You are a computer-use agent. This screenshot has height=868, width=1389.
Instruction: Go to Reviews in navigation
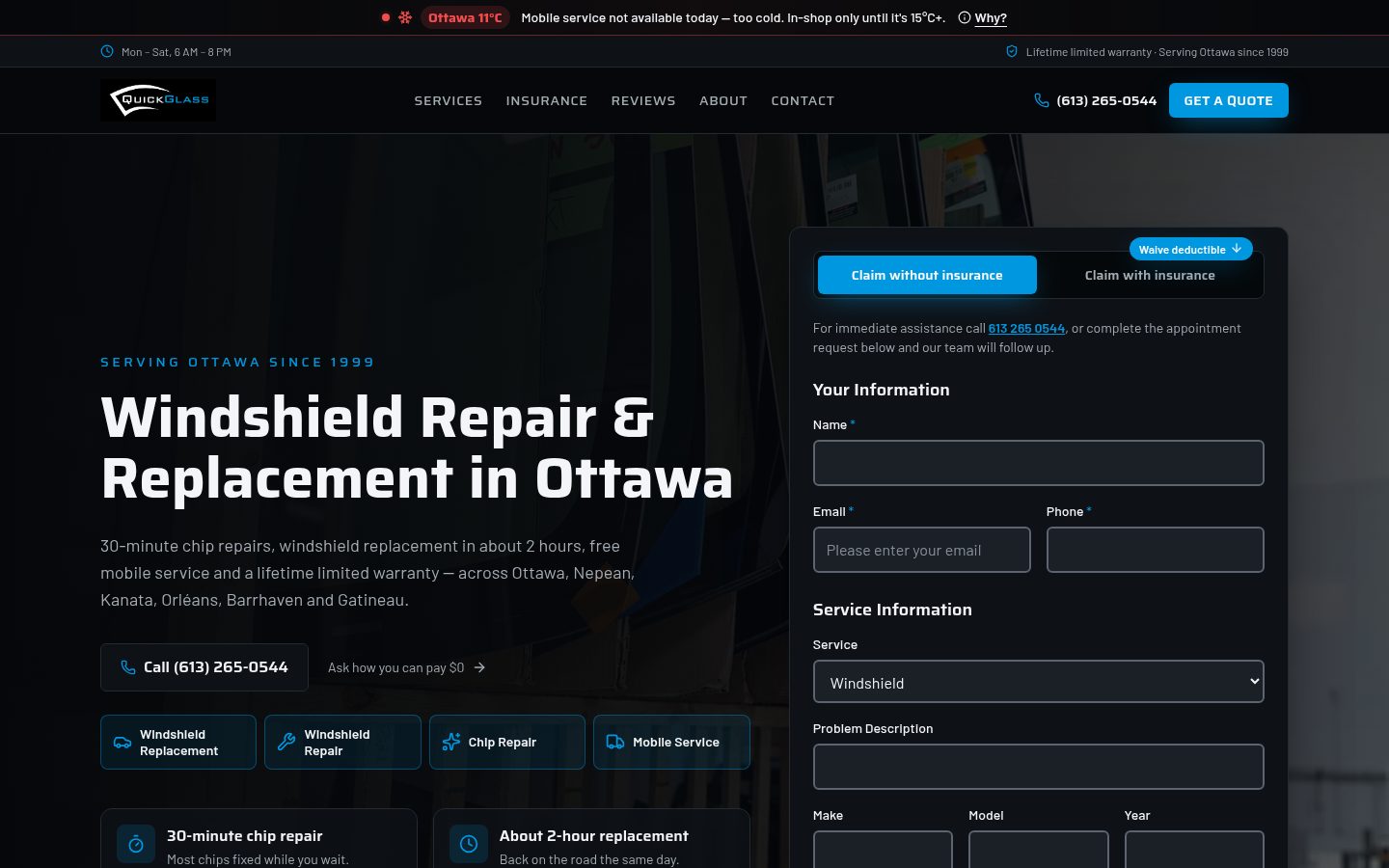[x=643, y=100]
